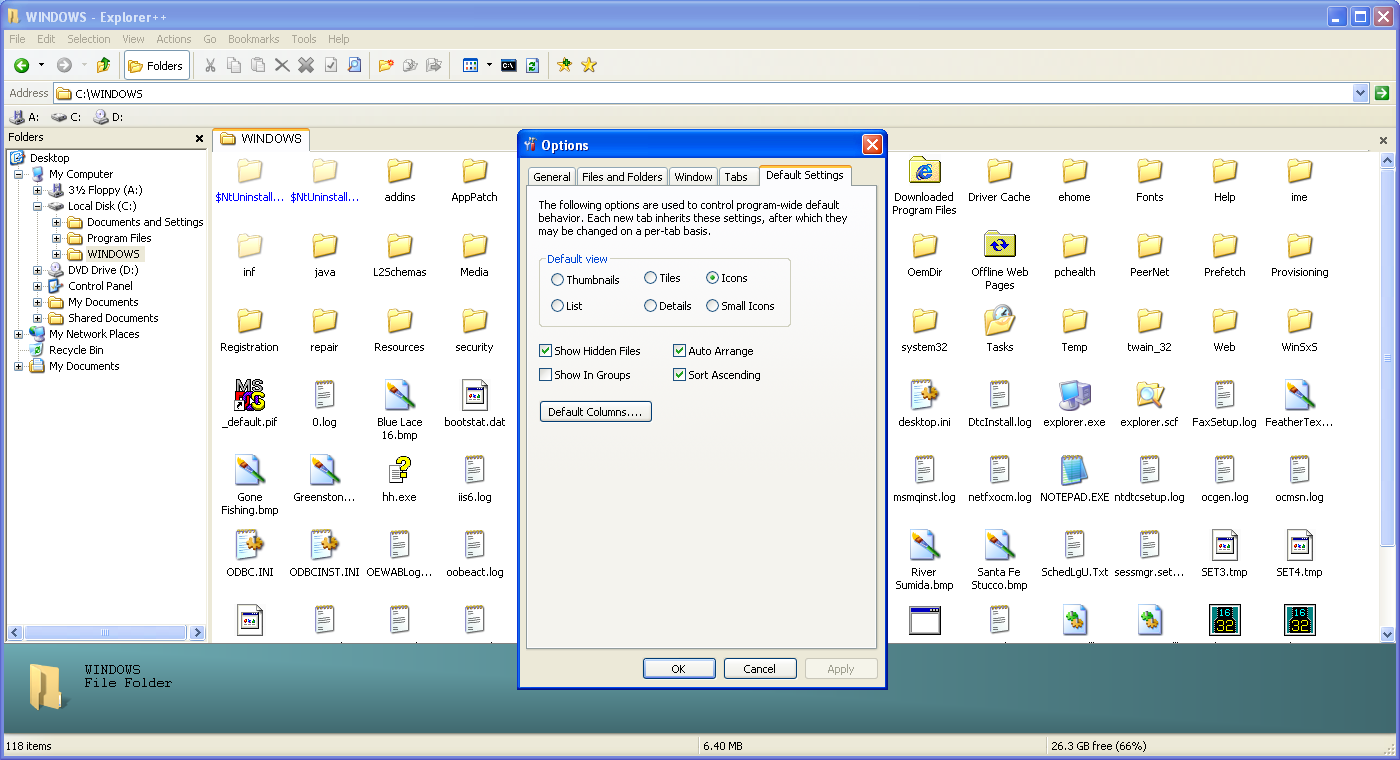The image size is (1400, 760).
Task: Go up one folder level
Action: (x=103, y=66)
